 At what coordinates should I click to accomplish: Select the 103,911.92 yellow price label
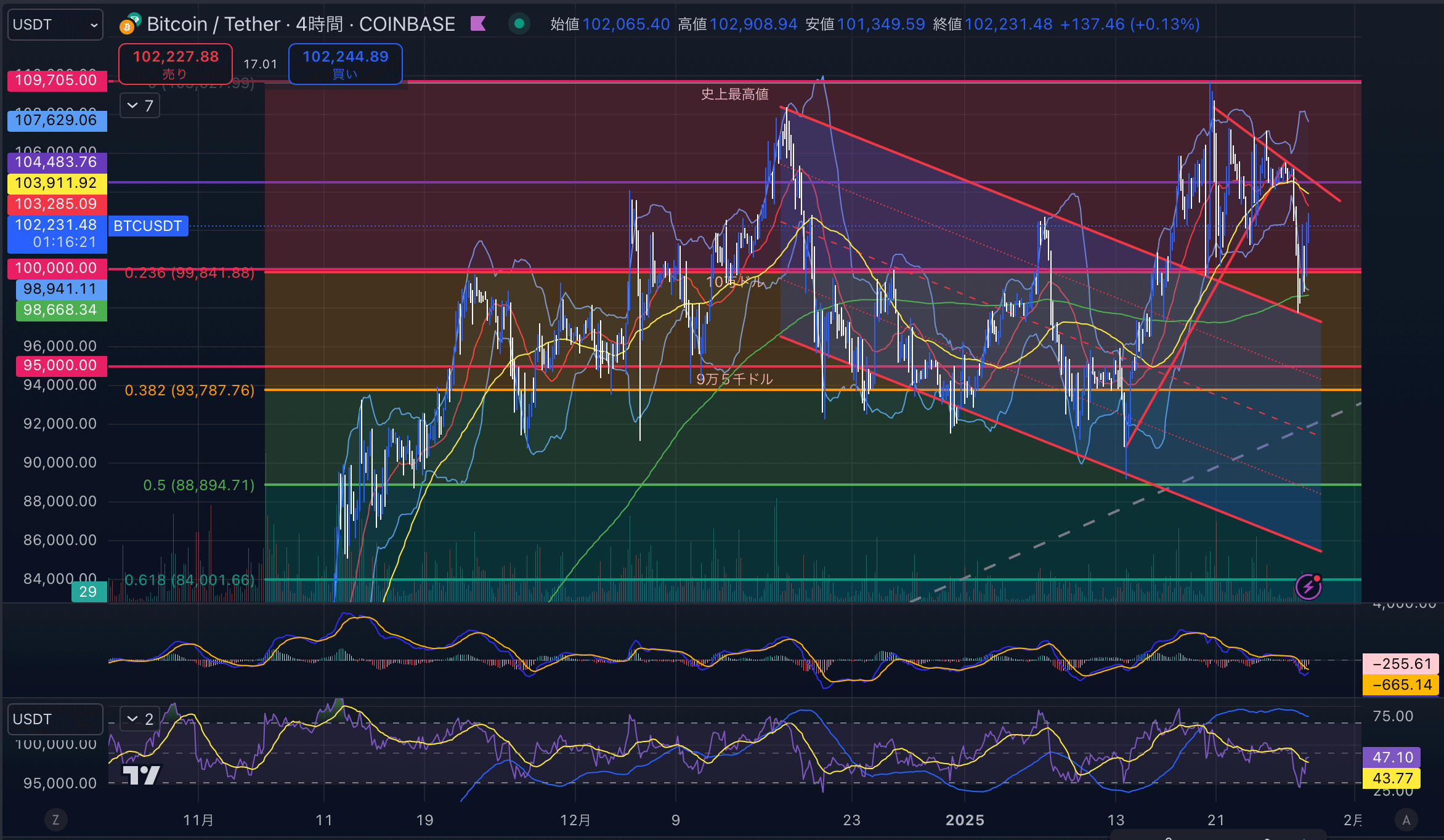[x=57, y=184]
